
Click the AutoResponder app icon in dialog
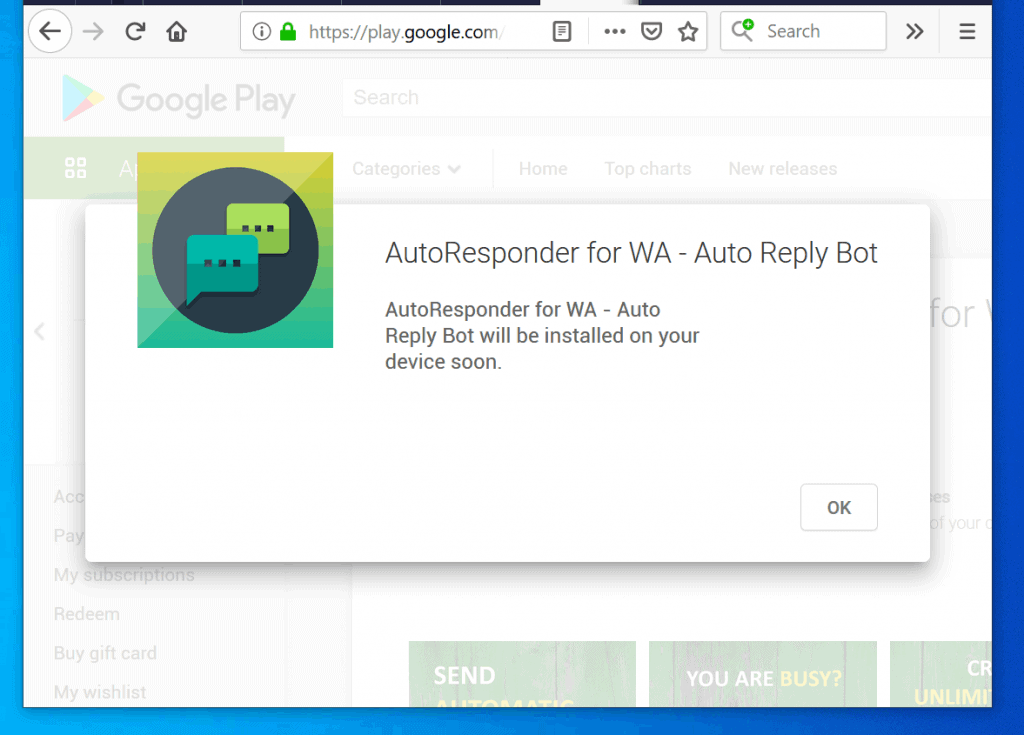click(235, 250)
